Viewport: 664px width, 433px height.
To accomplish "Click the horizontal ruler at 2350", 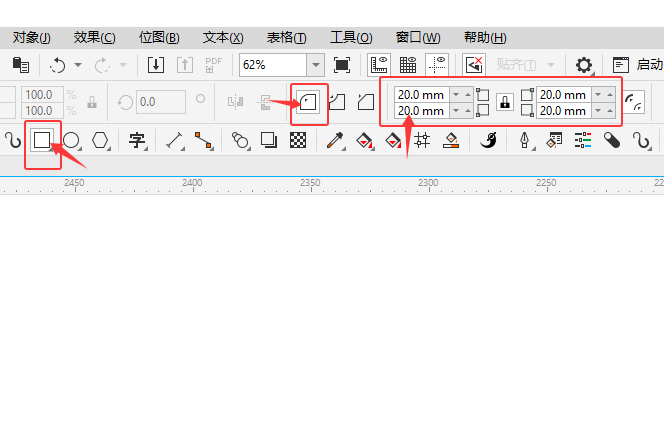I will tap(310, 183).
